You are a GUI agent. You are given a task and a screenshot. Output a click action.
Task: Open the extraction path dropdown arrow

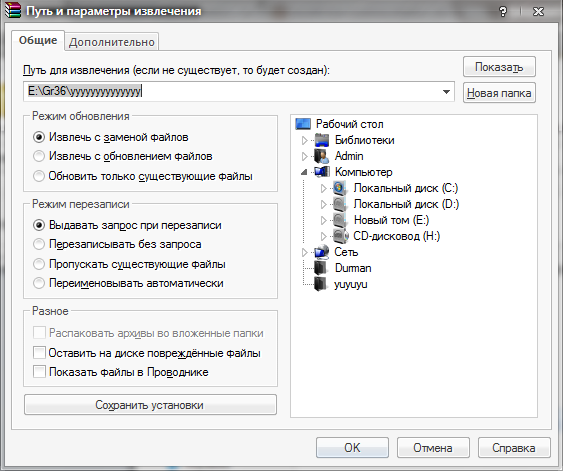tap(446, 92)
